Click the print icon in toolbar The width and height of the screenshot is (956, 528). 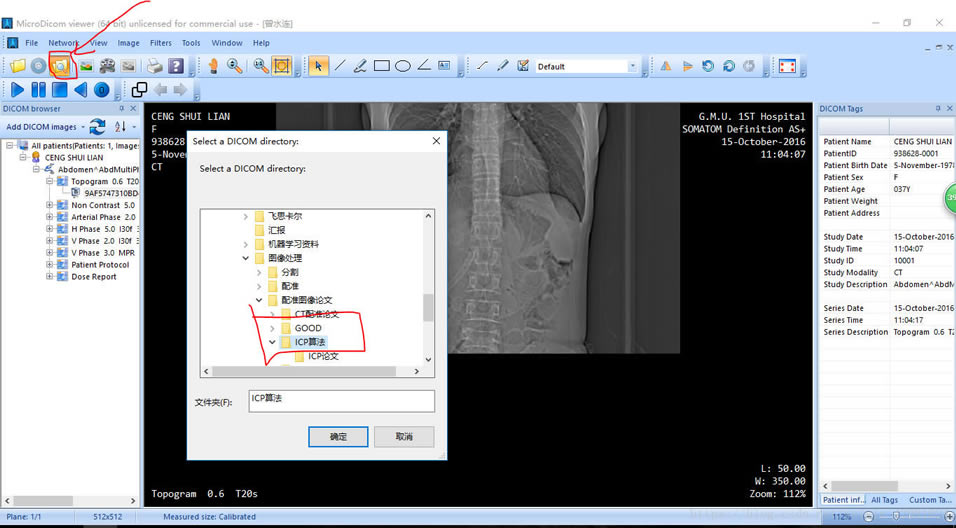(154, 66)
